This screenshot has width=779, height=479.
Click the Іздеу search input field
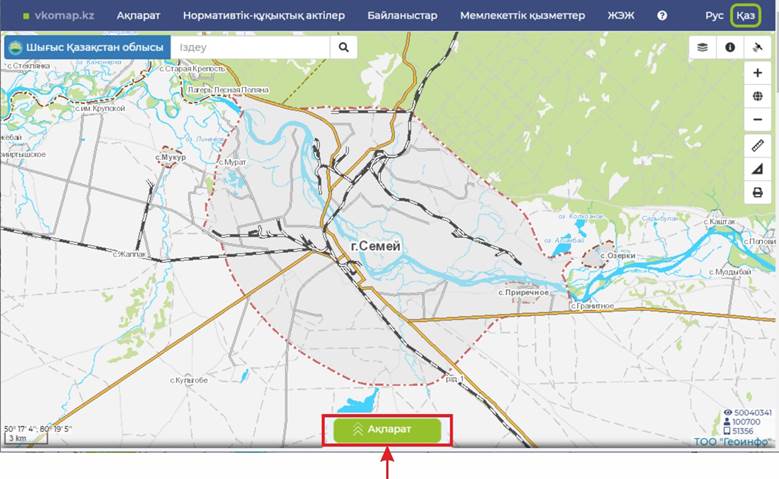(x=250, y=47)
